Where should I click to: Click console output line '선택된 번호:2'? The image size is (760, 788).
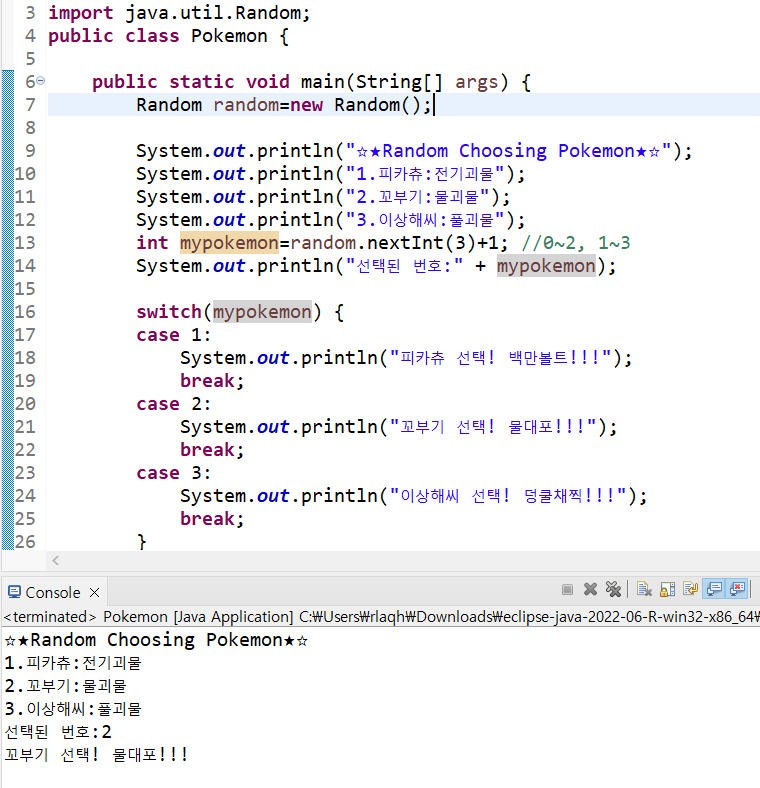(58, 732)
